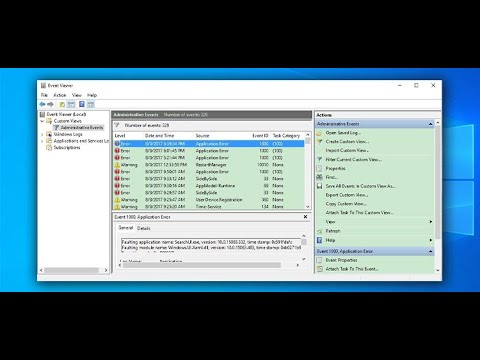Click the Up One Level folder toolbar icon
This screenshot has height=360, width=480.
62,104
